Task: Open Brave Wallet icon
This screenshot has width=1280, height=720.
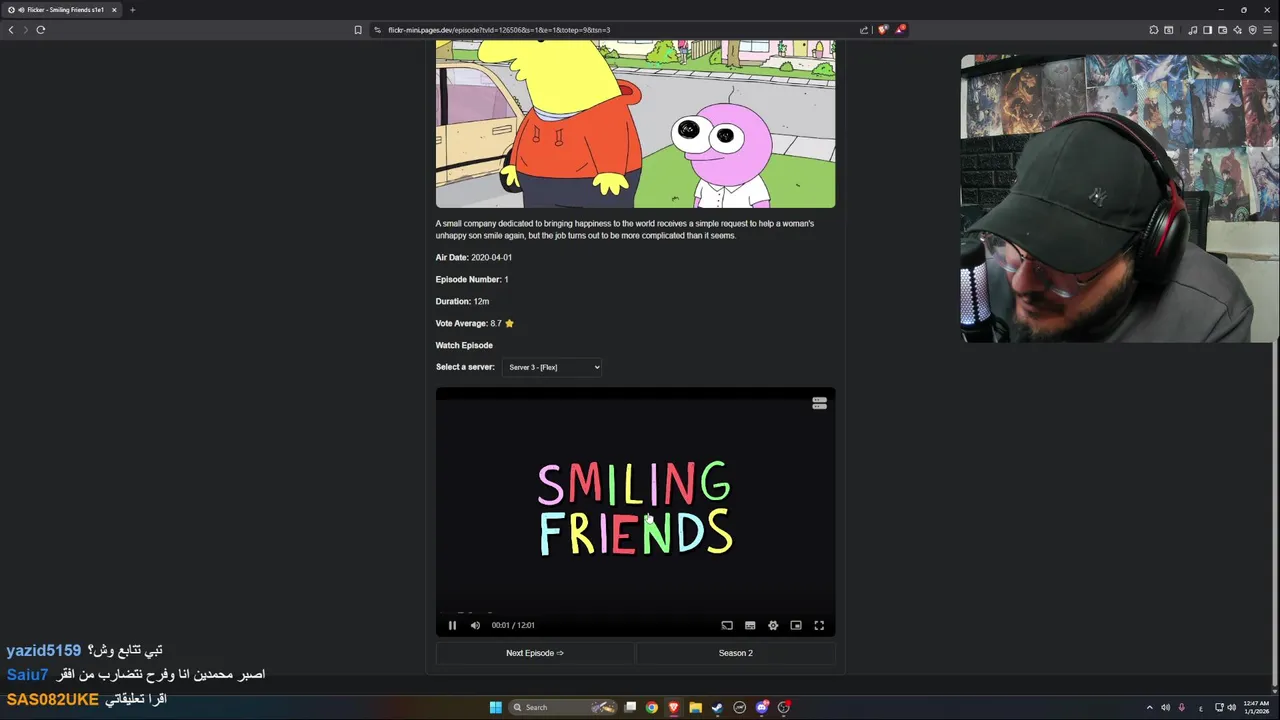Action: pos(1223,30)
